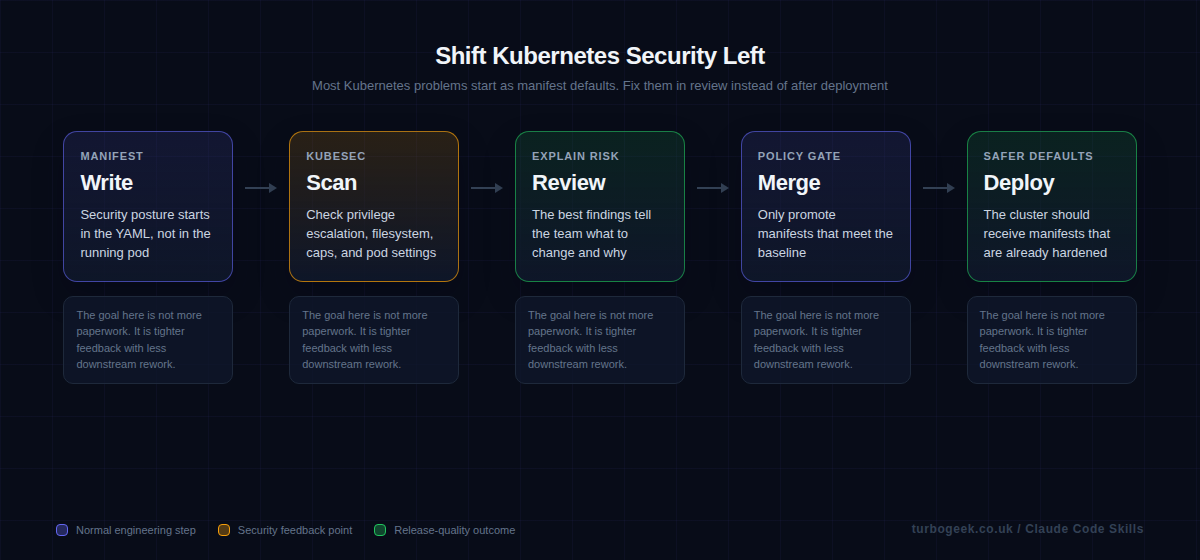Click the 'Release-quality outcome' legend label

(455, 530)
